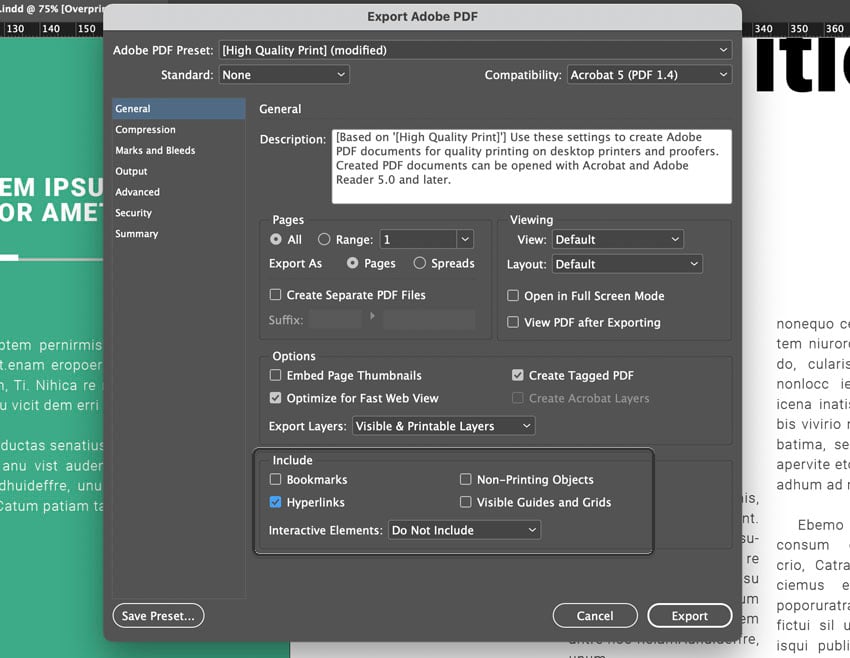
Task: Open the Viewing Layout dropdown
Action: 627,263
